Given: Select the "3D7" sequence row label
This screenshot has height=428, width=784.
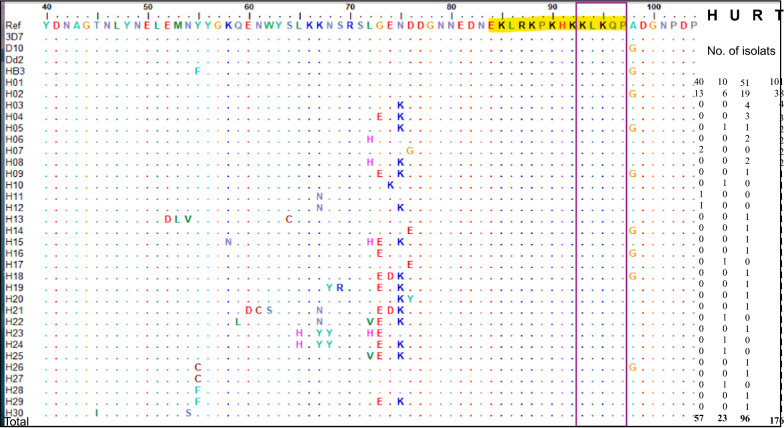Looking at the screenshot, I should point(13,37).
